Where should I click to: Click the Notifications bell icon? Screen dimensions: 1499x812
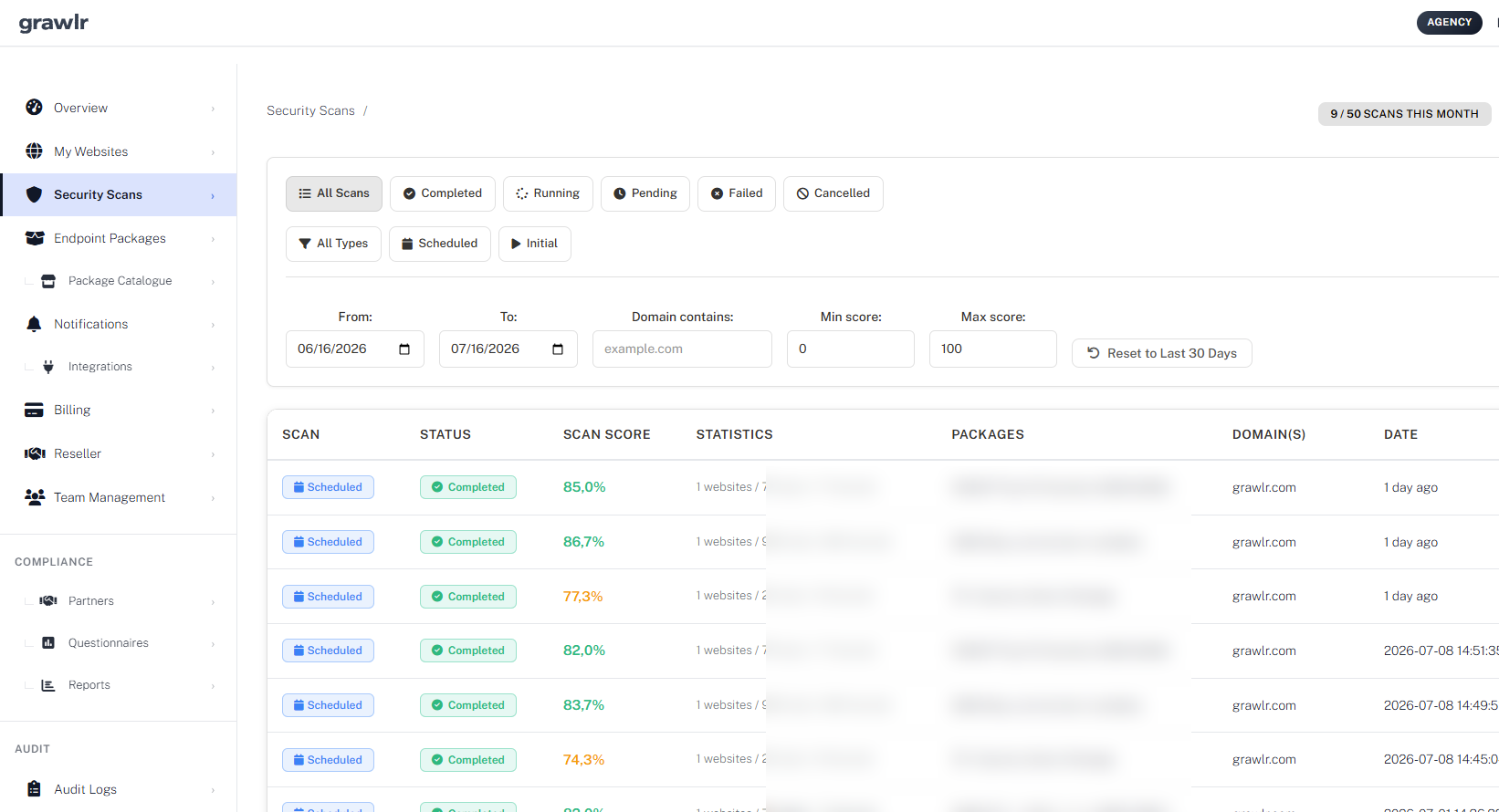[x=34, y=324]
